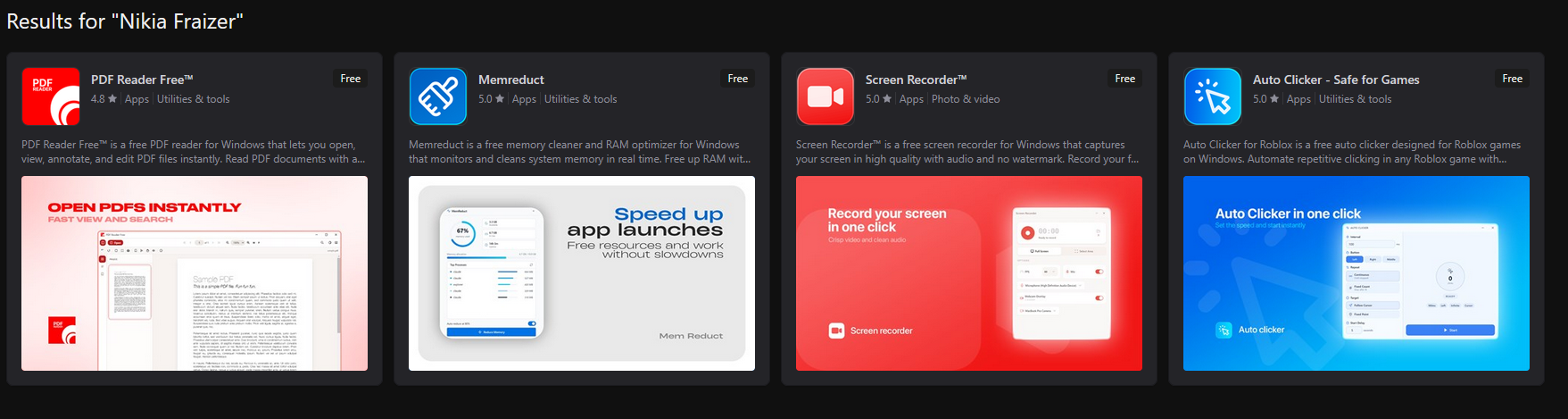Click the Free badge on Auto Clicker card

[x=1513, y=79]
